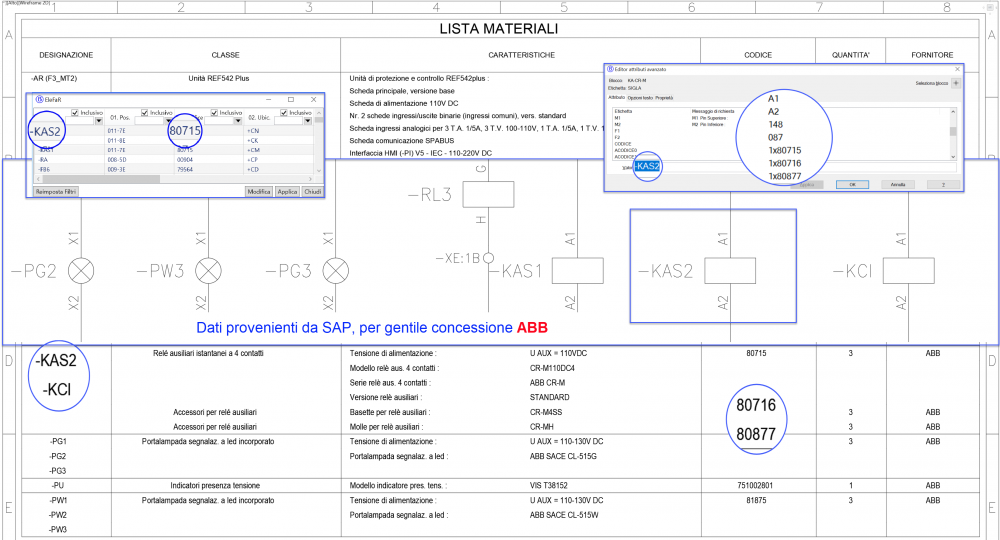Select the -RL3 relay box symbol
The image size is (1000, 540).
489,194
